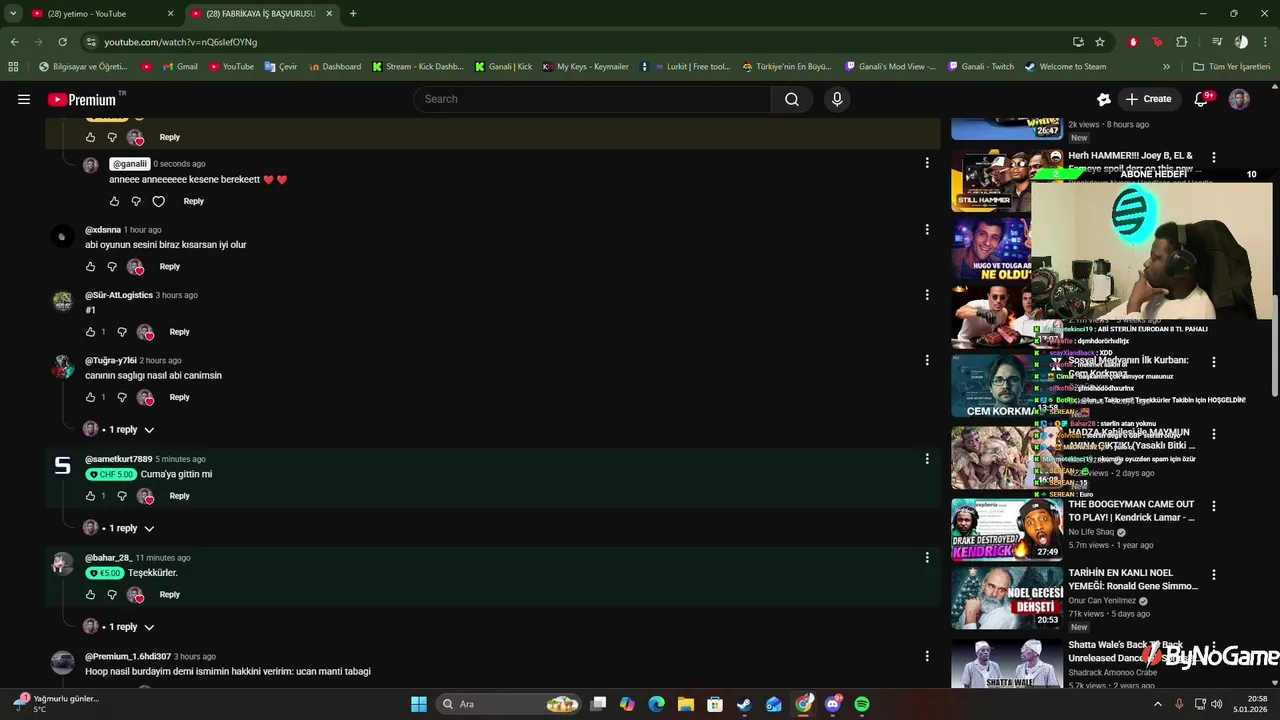Image resolution: width=1280 pixels, height=720 pixels.
Task: Dislike the @sametkurt7889 comment
Action: click(x=122, y=496)
